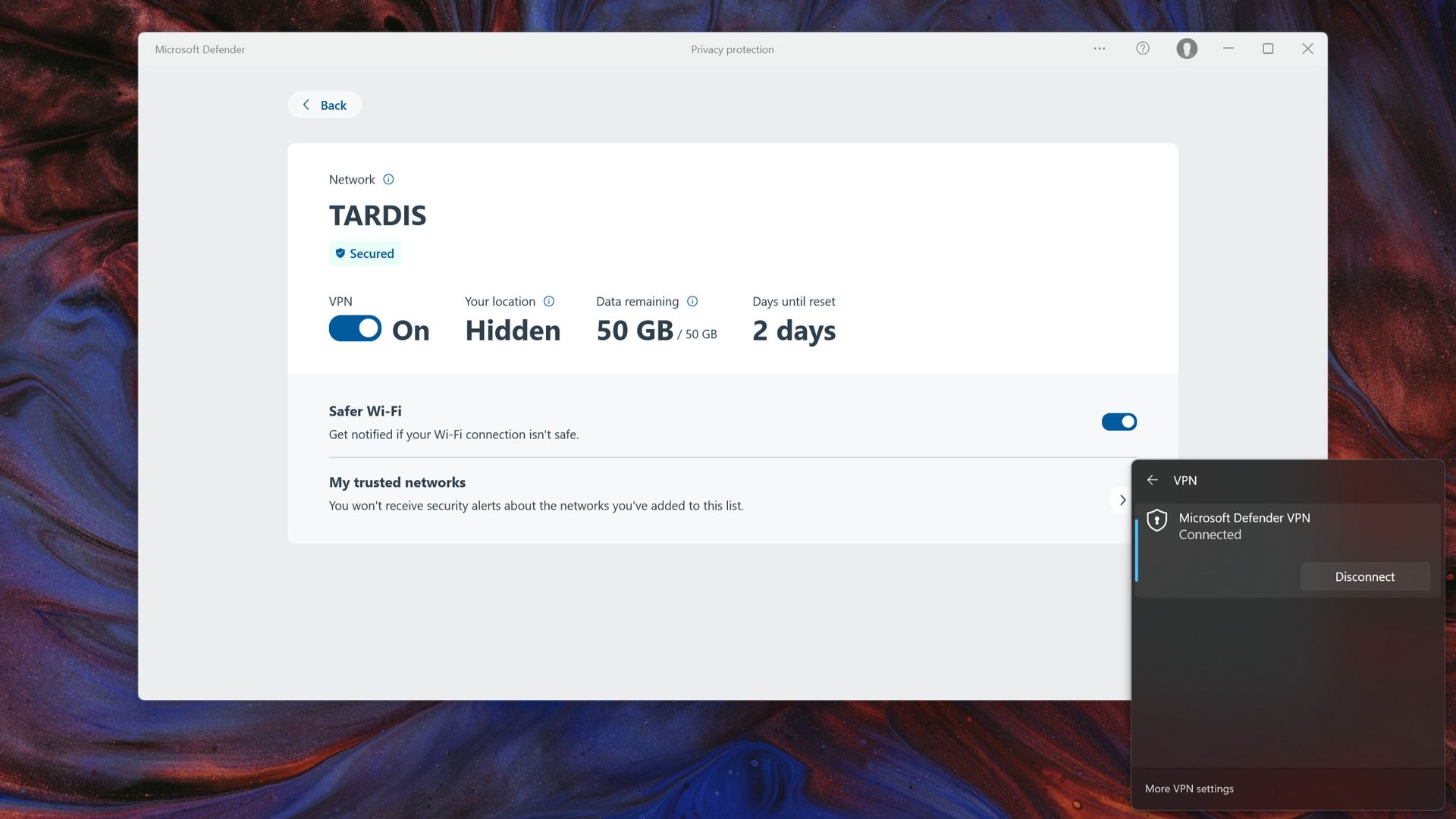Click the account profile icon in the title bar
This screenshot has width=1456, height=819.
[x=1187, y=48]
